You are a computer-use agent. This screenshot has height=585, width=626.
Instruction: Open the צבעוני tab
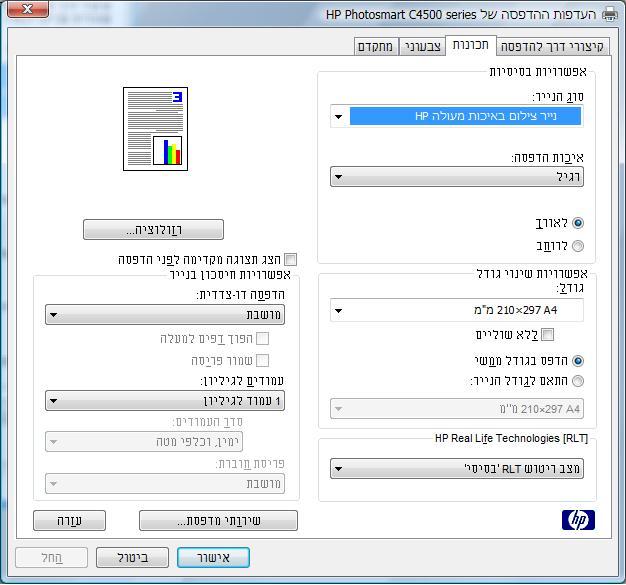pyautogui.click(x=425, y=46)
